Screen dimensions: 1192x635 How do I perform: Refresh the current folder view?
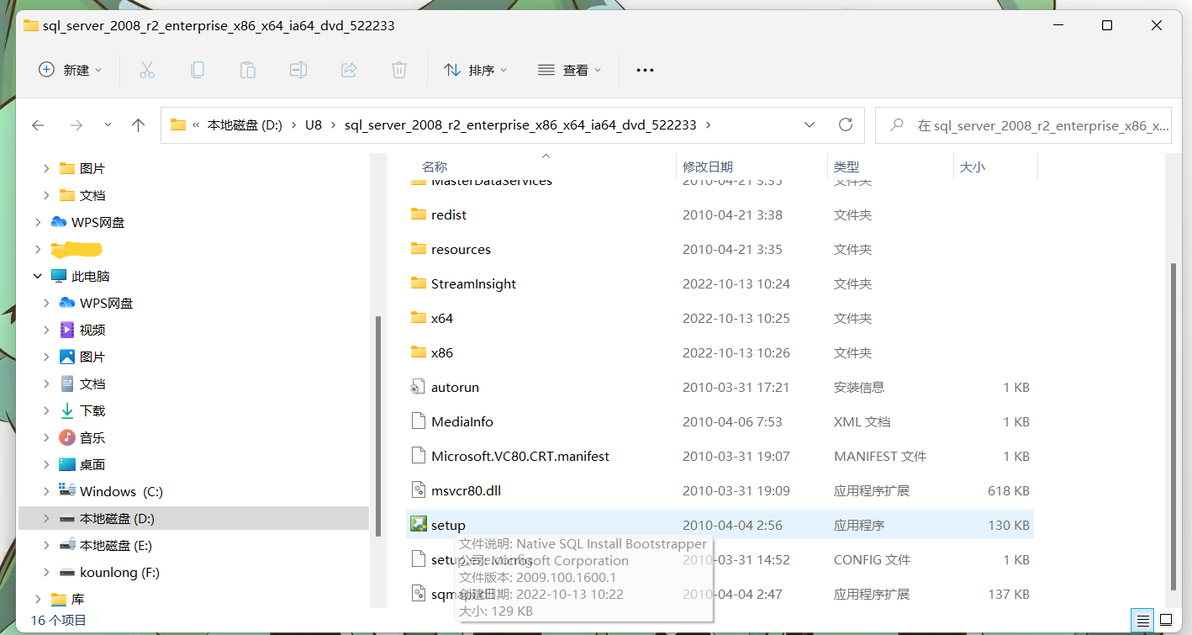[845, 125]
